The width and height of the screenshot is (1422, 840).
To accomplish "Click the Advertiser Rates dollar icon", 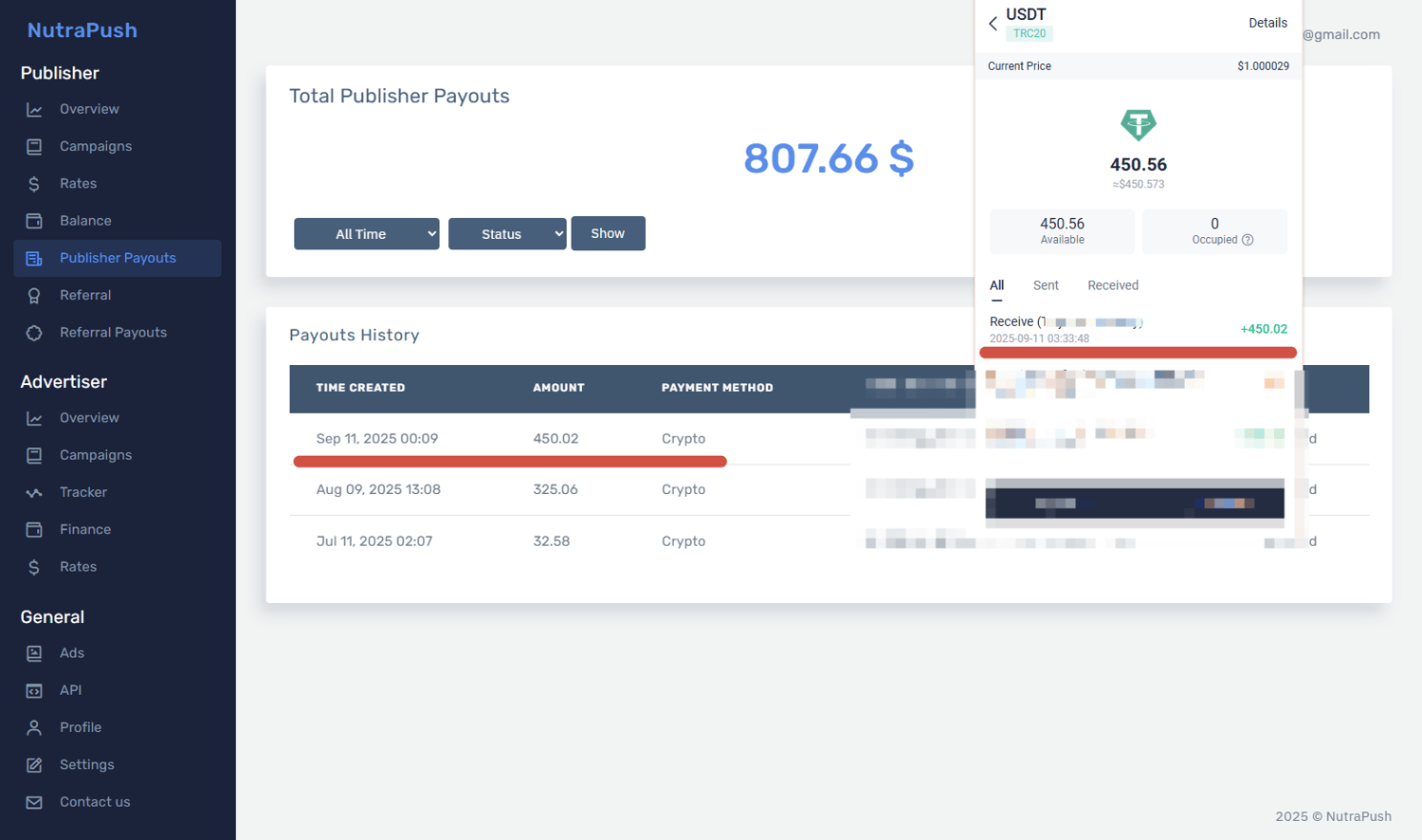I will 34,567.
